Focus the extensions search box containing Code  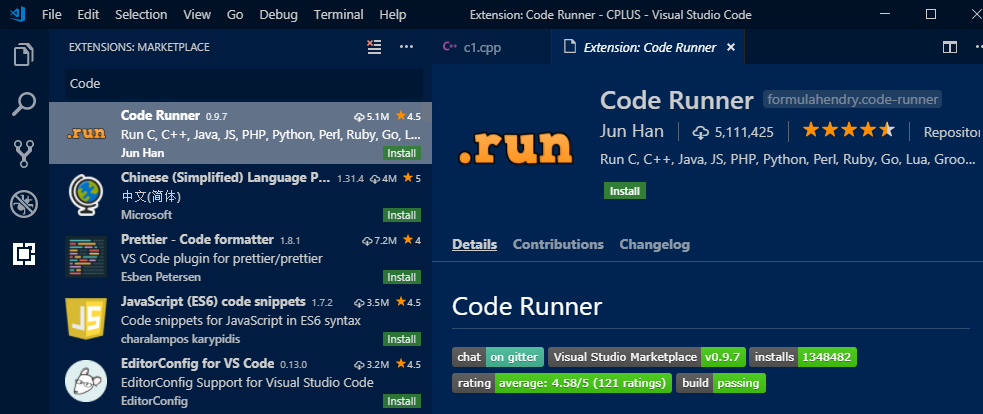(244, 83)
